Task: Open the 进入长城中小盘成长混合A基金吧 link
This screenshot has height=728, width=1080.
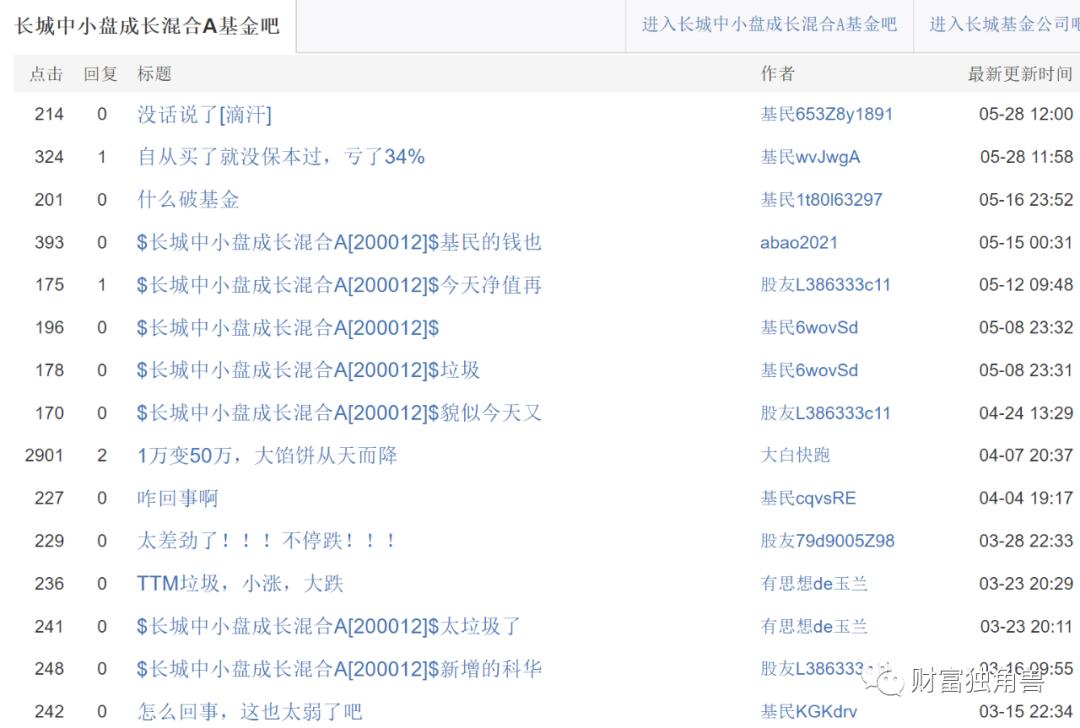Action: (770, 25)
